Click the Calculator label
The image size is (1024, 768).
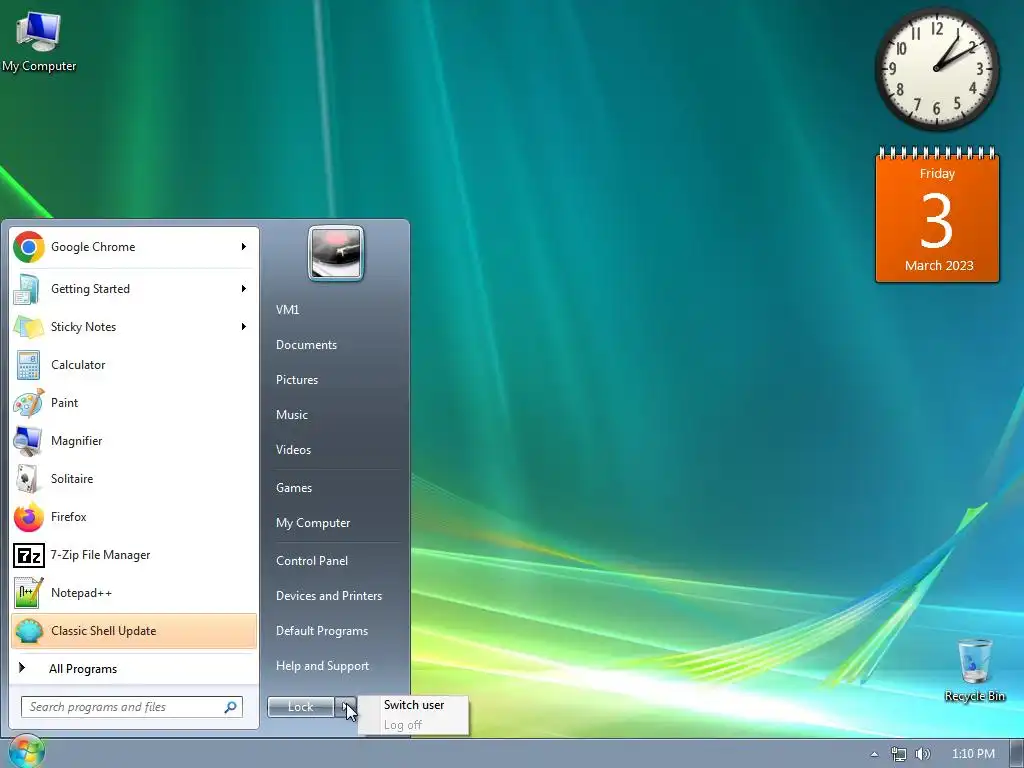78,365
